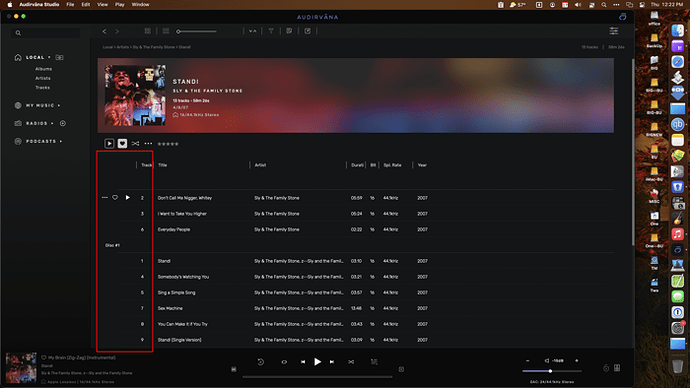Decrease volume with the minus button
The height and width of the screenshot is (388, 690).
tap(528, 361)
